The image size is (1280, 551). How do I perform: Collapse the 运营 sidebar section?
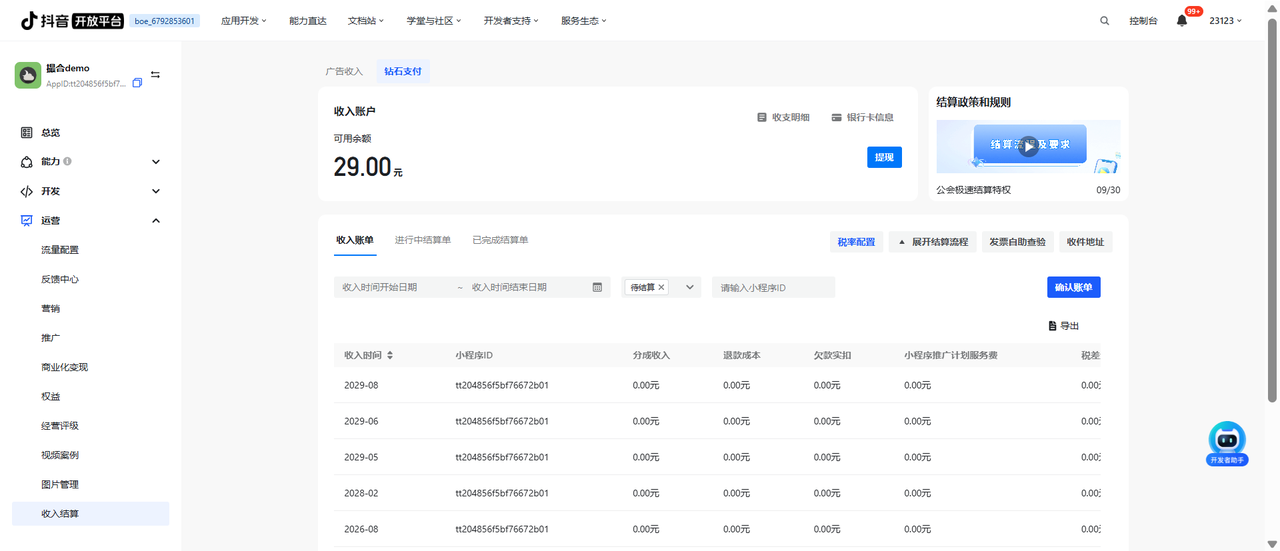coord(156,220)
